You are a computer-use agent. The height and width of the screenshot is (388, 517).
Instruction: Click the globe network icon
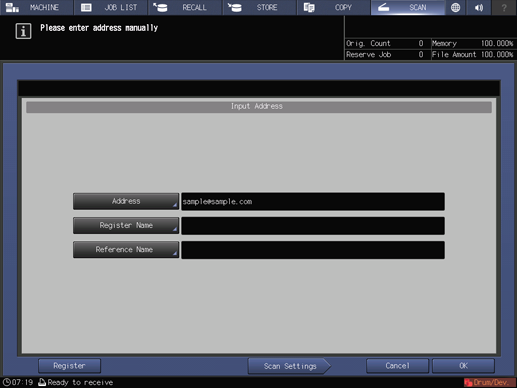(455, 7)
